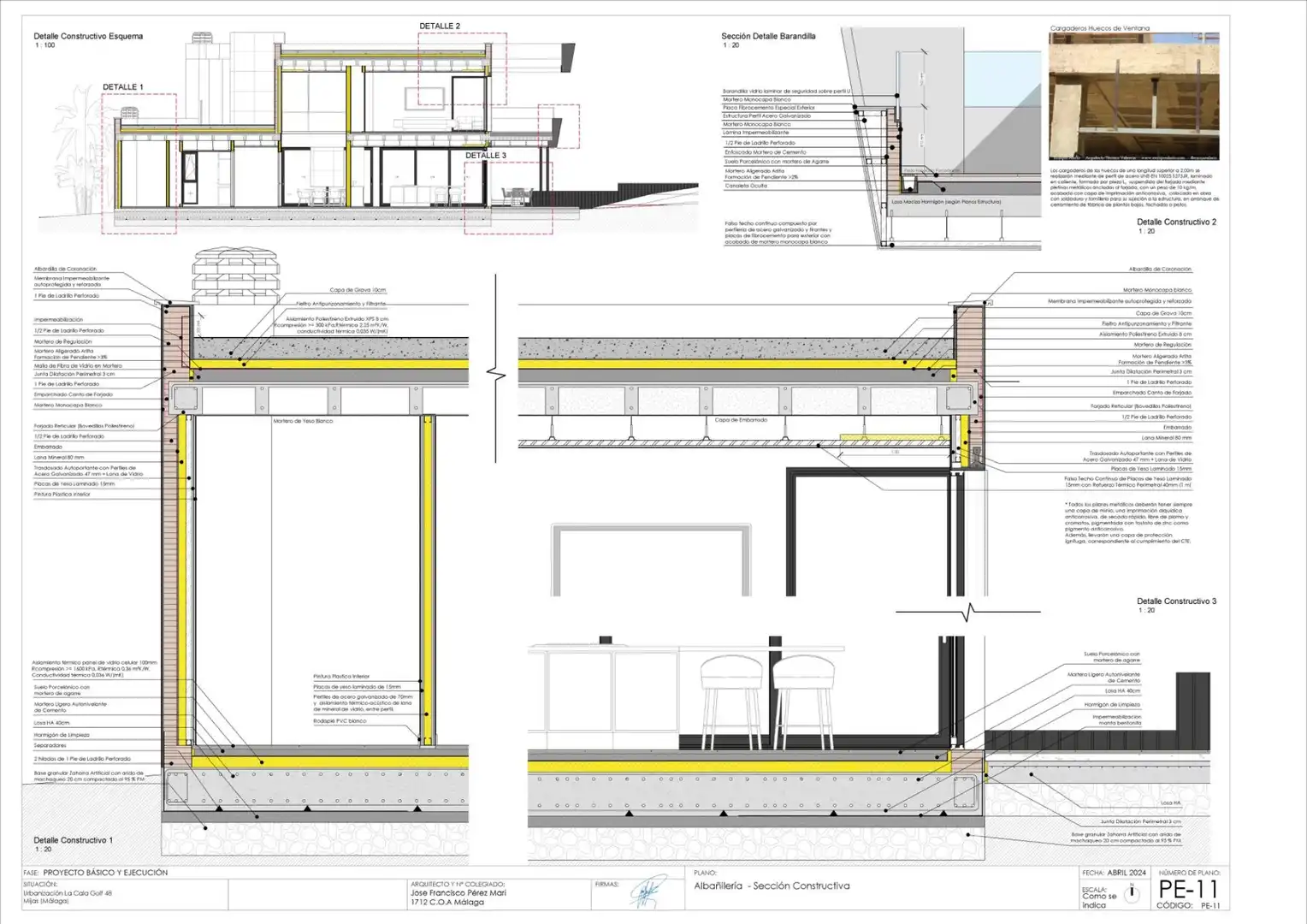The width and height of the screenshot is (1307, 924).
Task: Click the large PE-11 plan number
Action: [x=1189, y=890]
